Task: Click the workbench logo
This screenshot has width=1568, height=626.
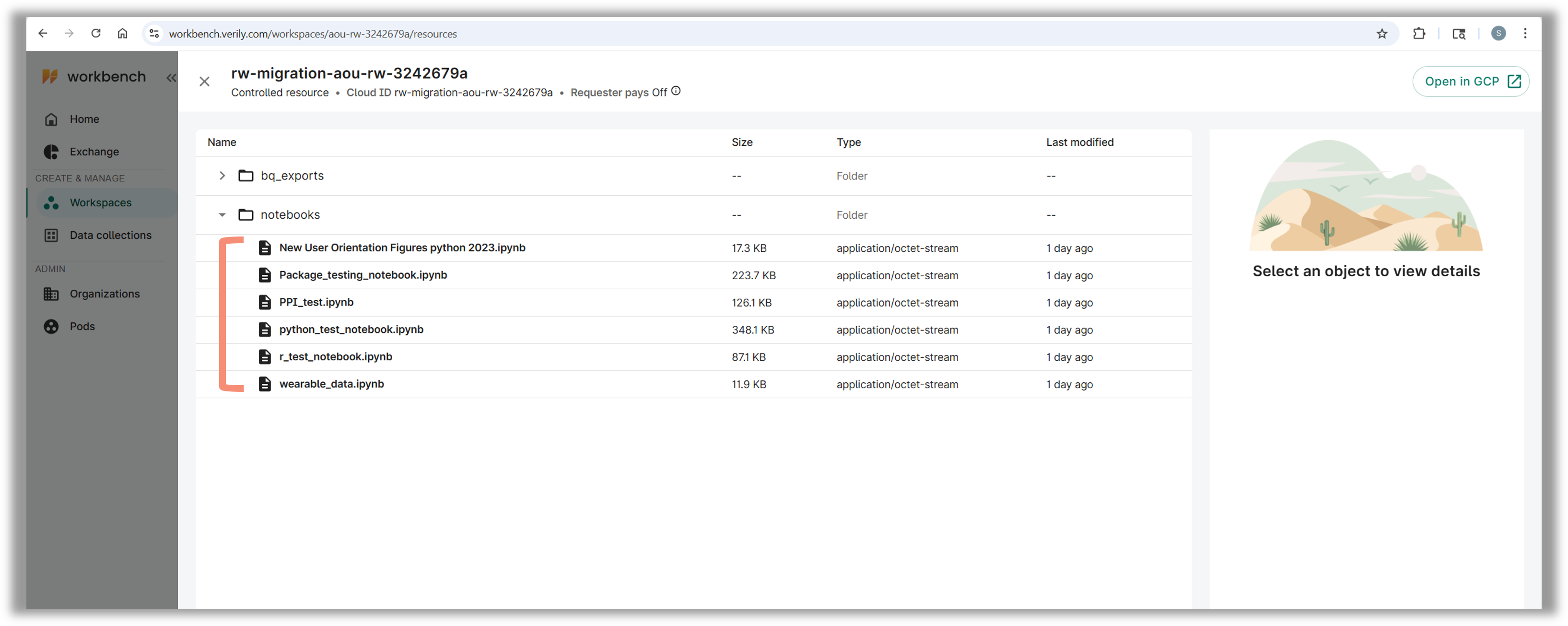Action: coord(94,77)
